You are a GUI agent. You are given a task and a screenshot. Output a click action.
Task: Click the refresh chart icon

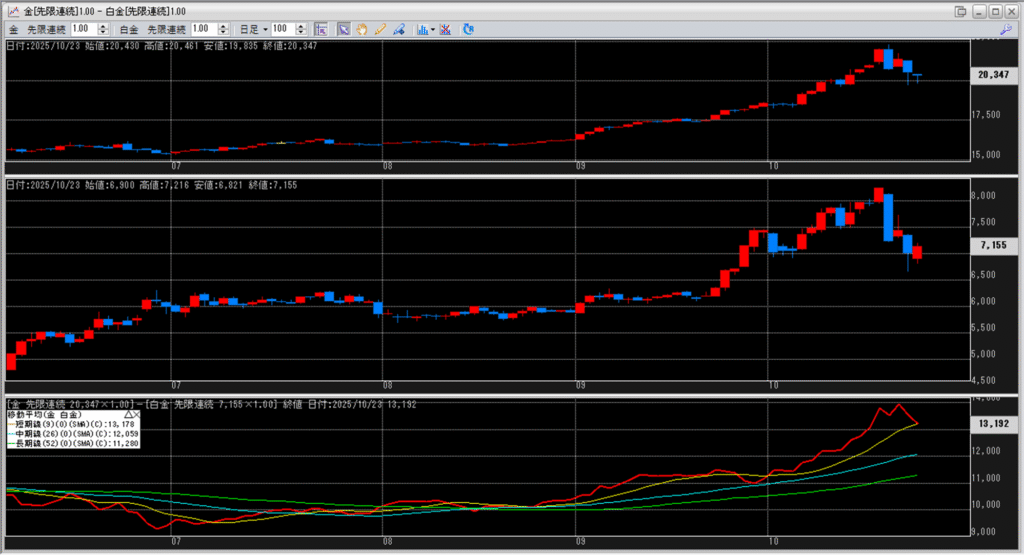pyautogui.click(x=468, y=30)
